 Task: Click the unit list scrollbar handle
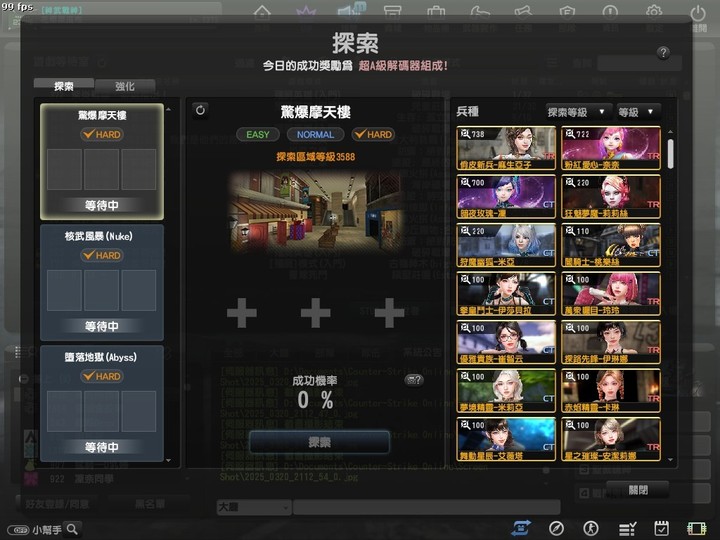(x=670, y=154)
